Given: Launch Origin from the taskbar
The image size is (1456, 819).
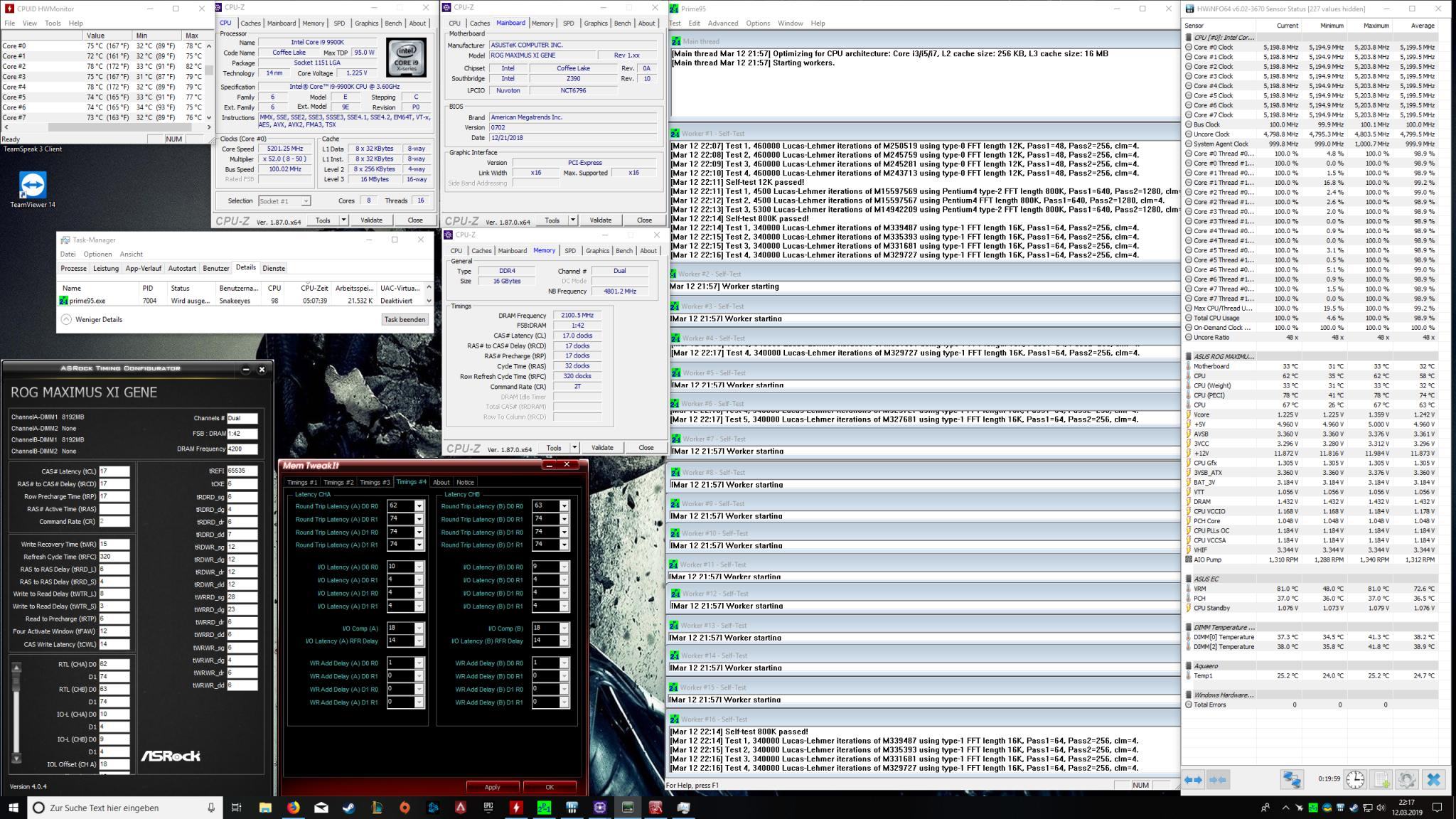Looking at the screenshot, I should point(405,808).
